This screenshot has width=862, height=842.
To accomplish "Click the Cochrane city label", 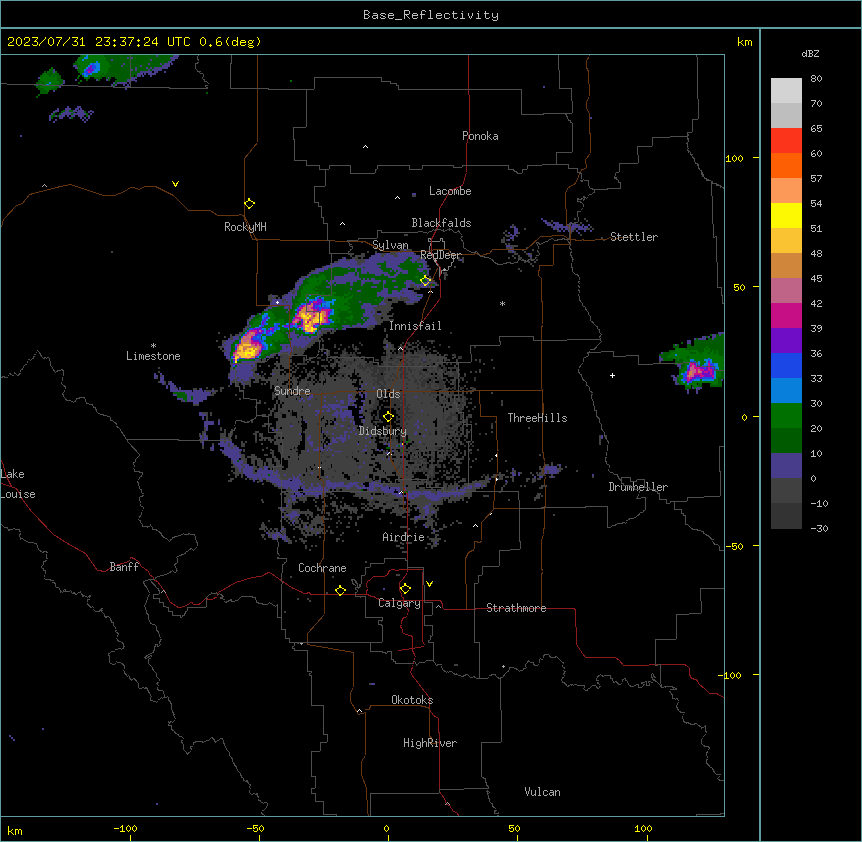I will tap(322, 568).
